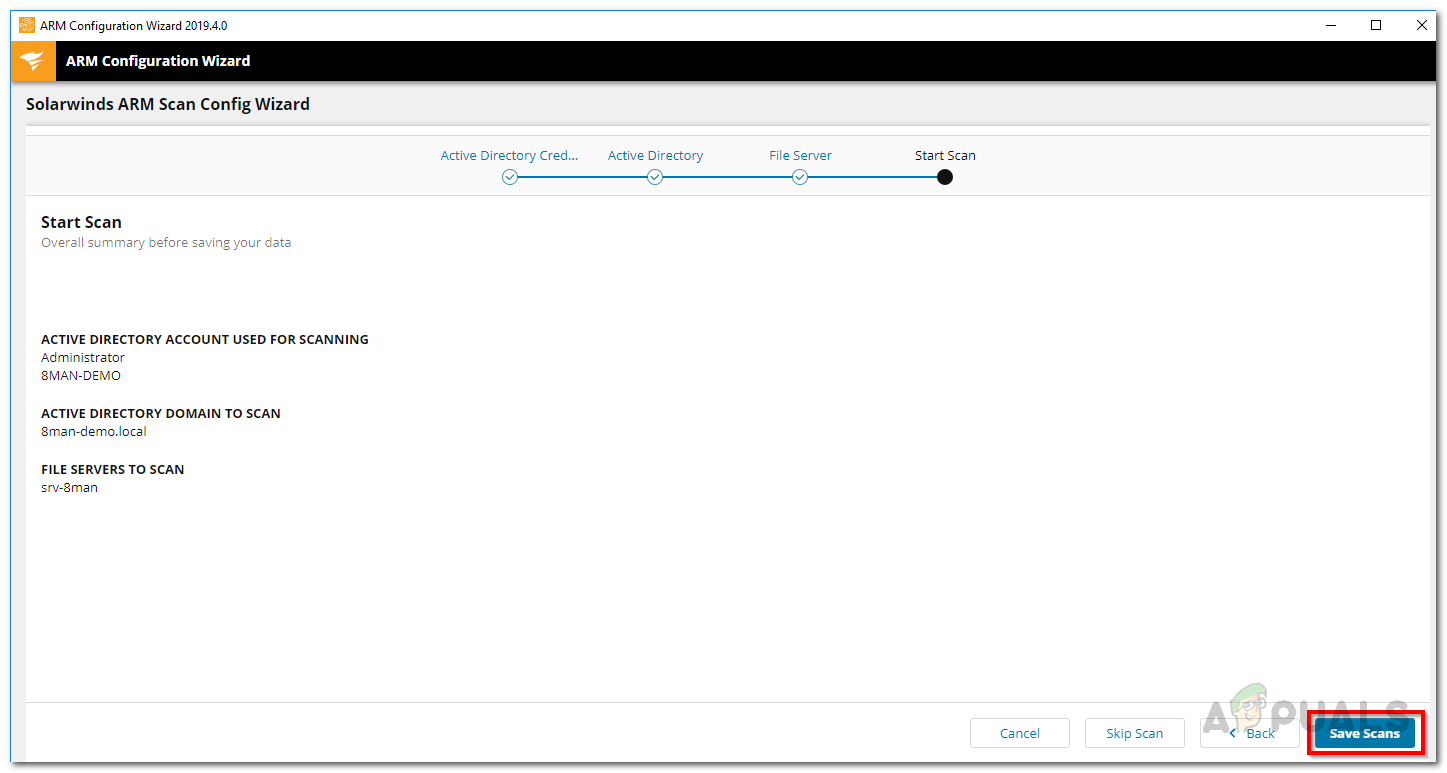Select the completed checkmark under Active Directory Cred...

pyautogui.click(x=510, y=177)
